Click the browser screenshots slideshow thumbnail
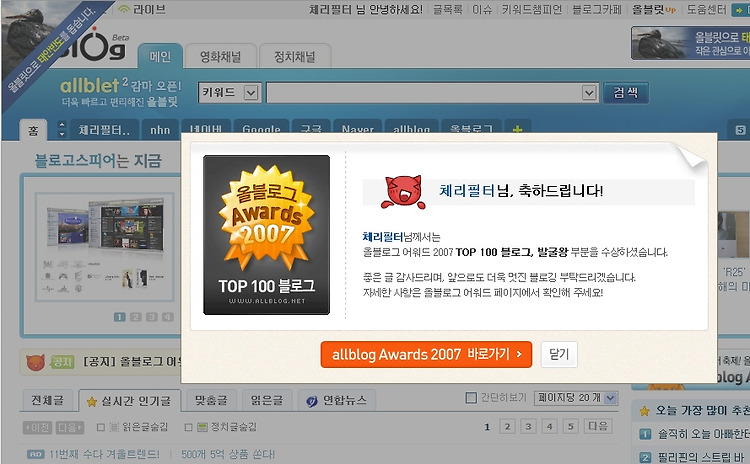750x464 pixels. point(104,246)
